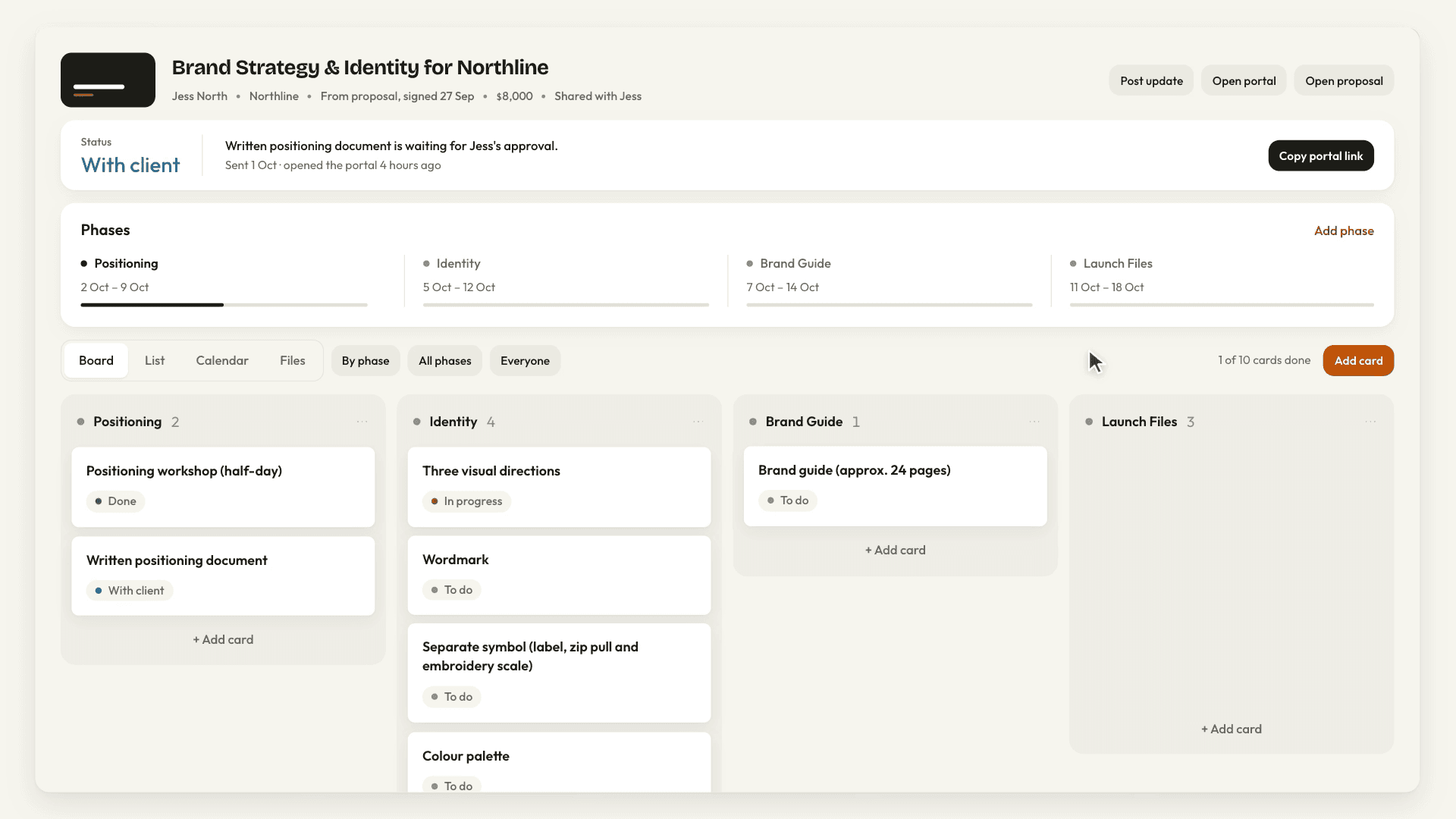Screen dimensions: 1456x819
Task: Open the Colour palette card
Action: click(559, 762)
